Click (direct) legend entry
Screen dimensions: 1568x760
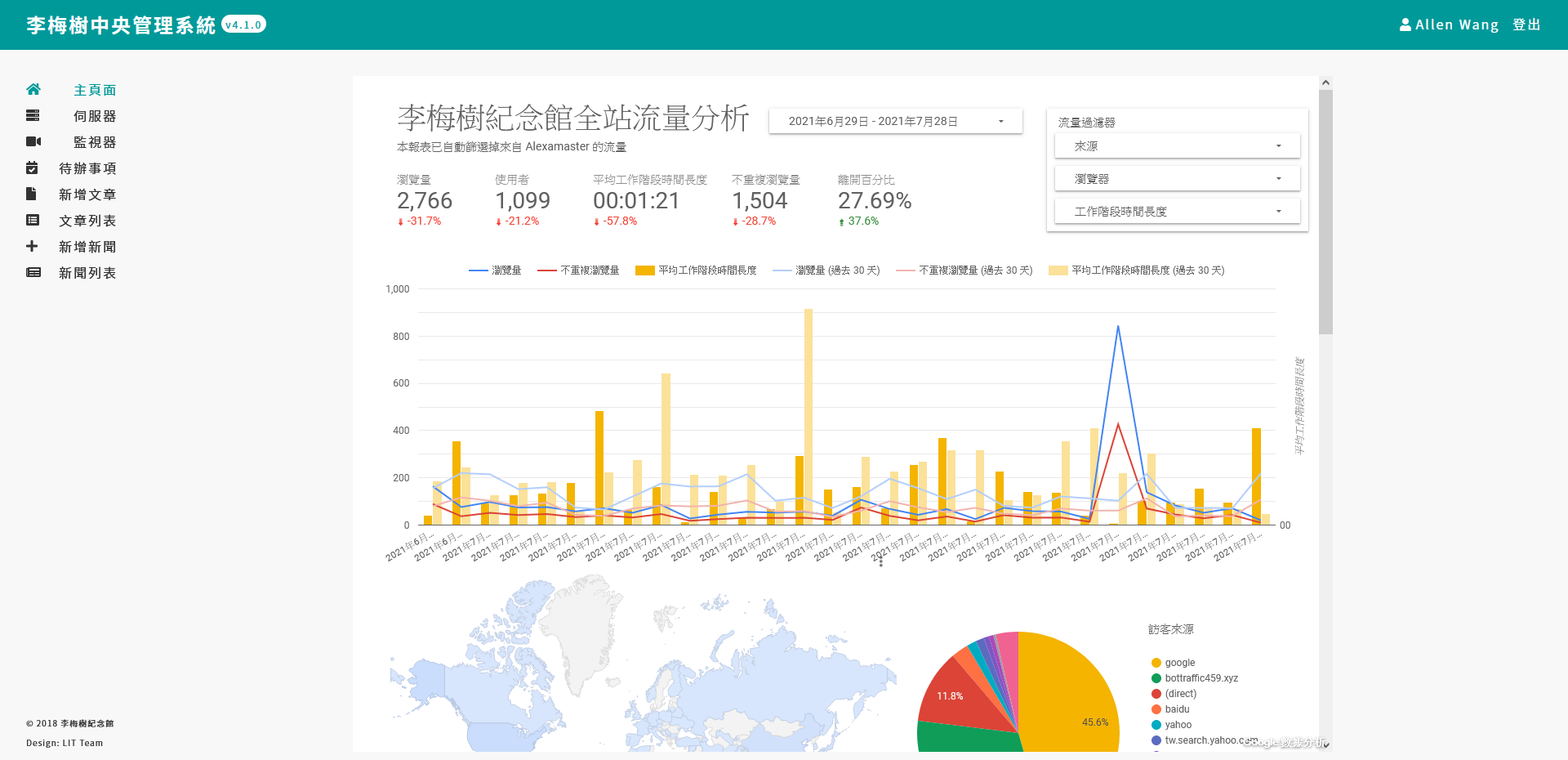coord(1174,694)
